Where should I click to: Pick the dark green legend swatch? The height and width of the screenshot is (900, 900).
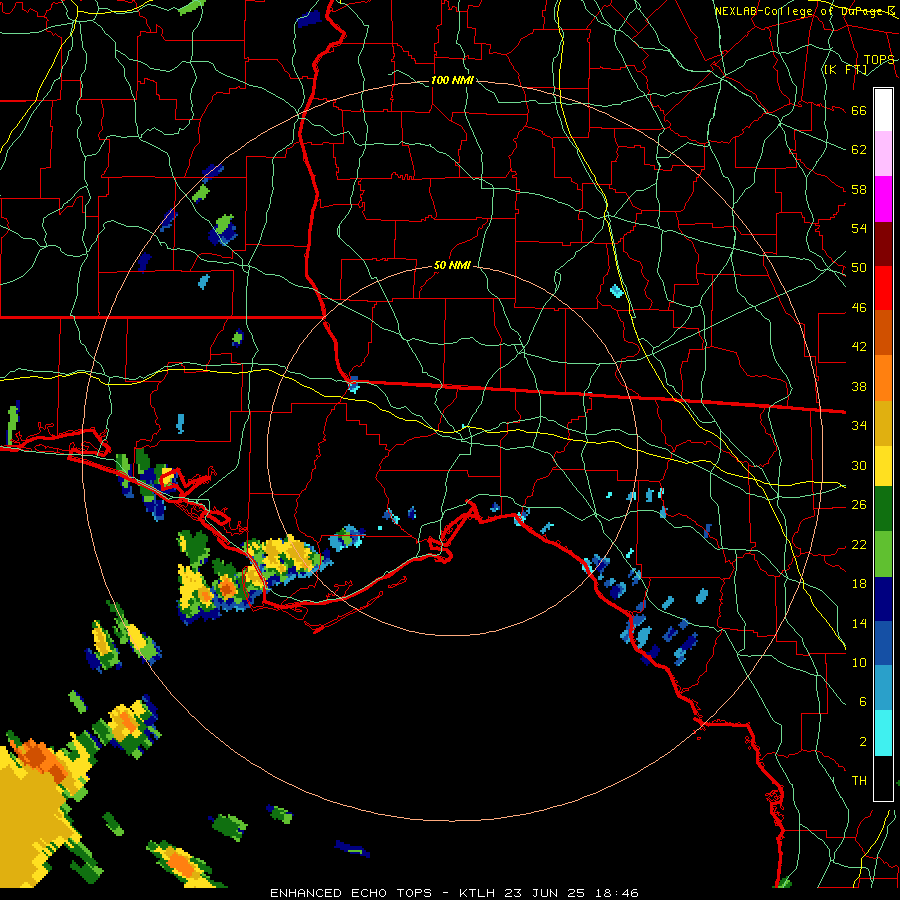click(883, 509)
